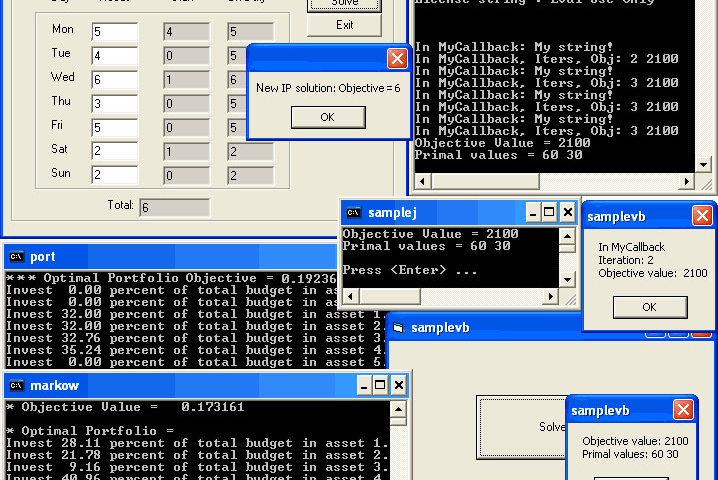Minimize the markow console window

362,386
